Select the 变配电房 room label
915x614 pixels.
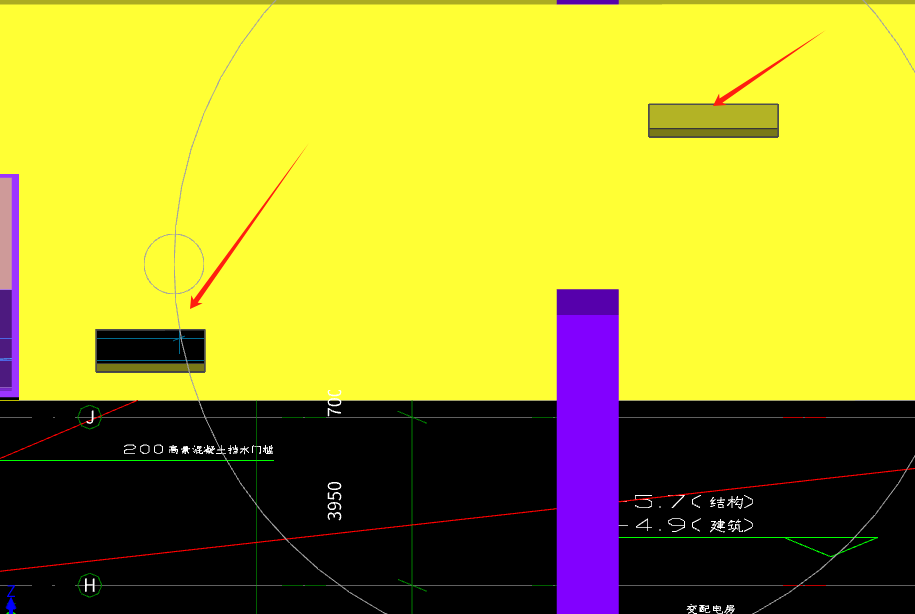pos(710,609)
